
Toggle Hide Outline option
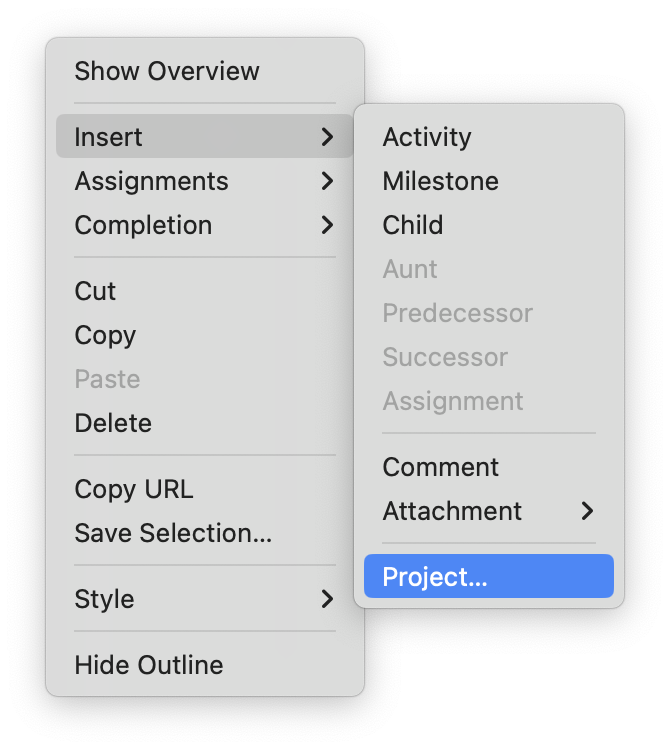point(149,665)
